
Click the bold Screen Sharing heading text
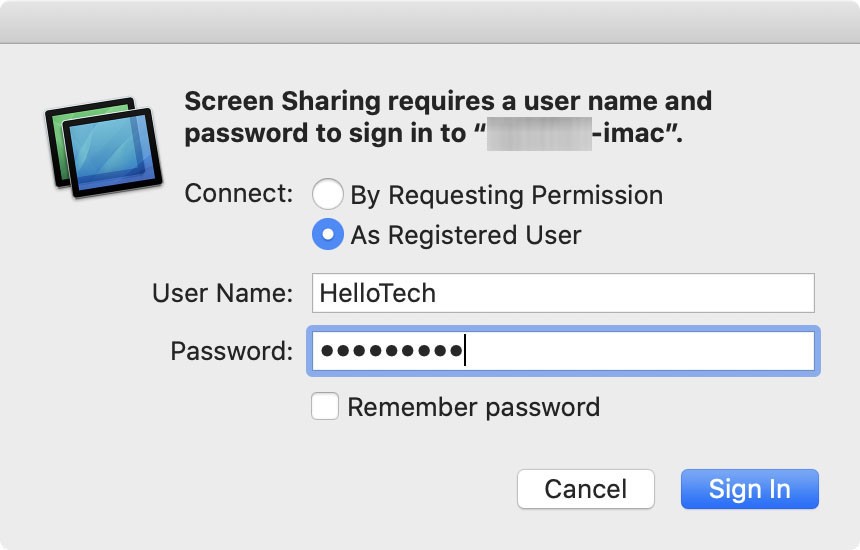pyautogui.click(x=448, y=102)
